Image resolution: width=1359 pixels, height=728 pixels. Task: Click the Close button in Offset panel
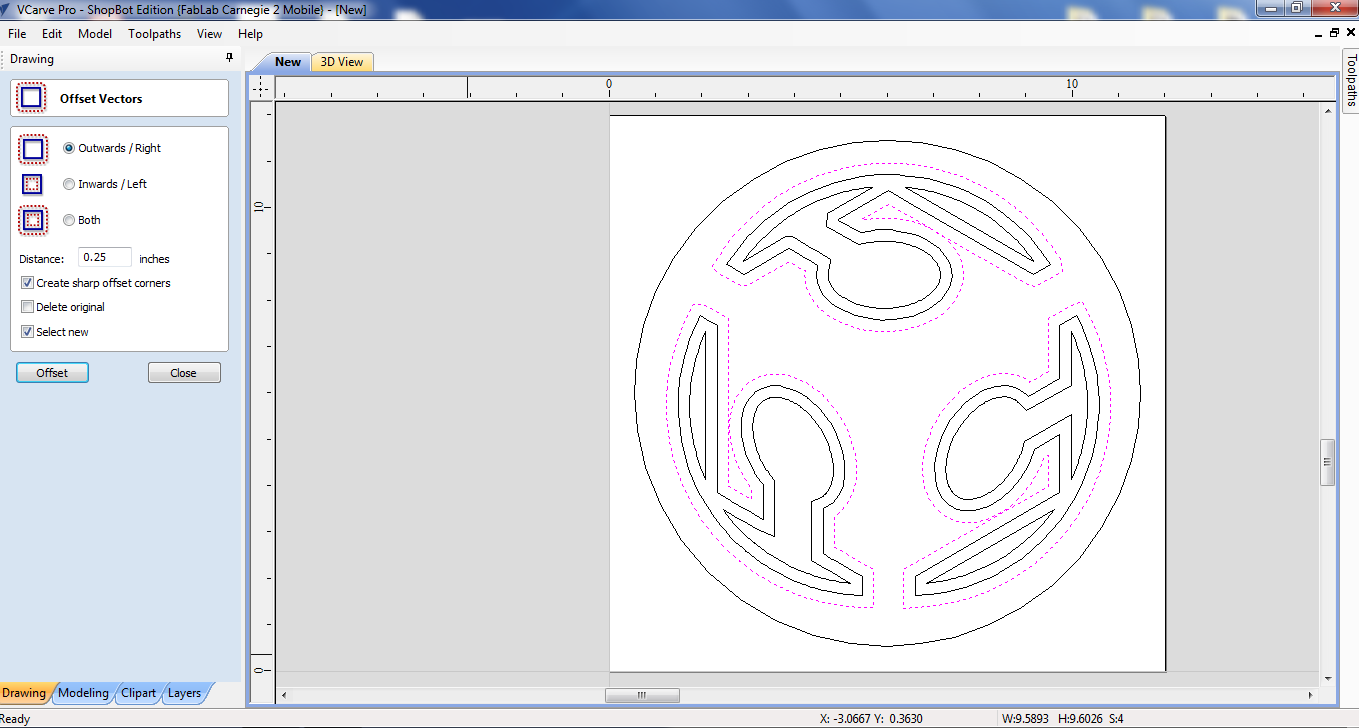(184, 373)
